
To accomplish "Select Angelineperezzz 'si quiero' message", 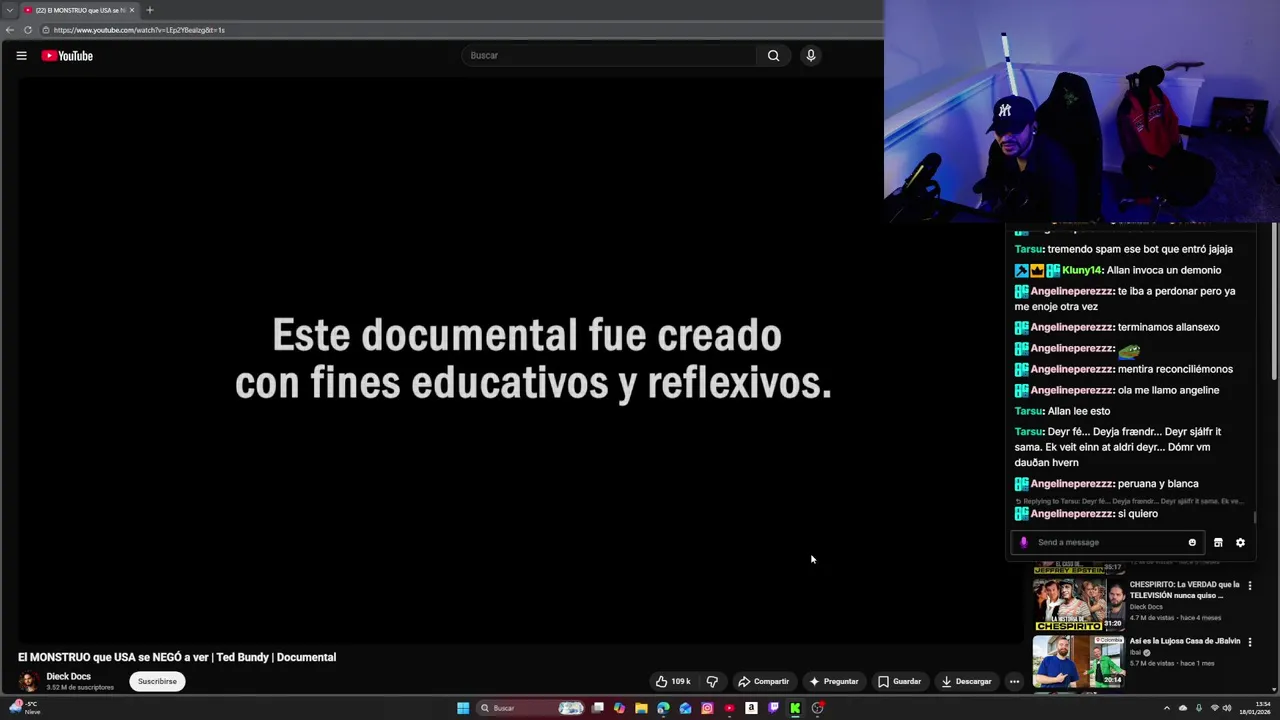I will [1086, 514].
